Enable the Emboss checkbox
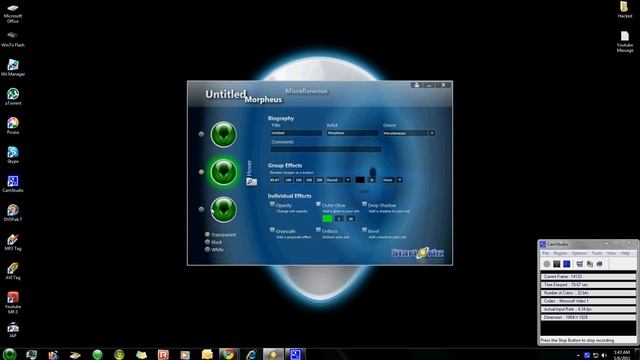640x360 pixels. tap(318, 230)
